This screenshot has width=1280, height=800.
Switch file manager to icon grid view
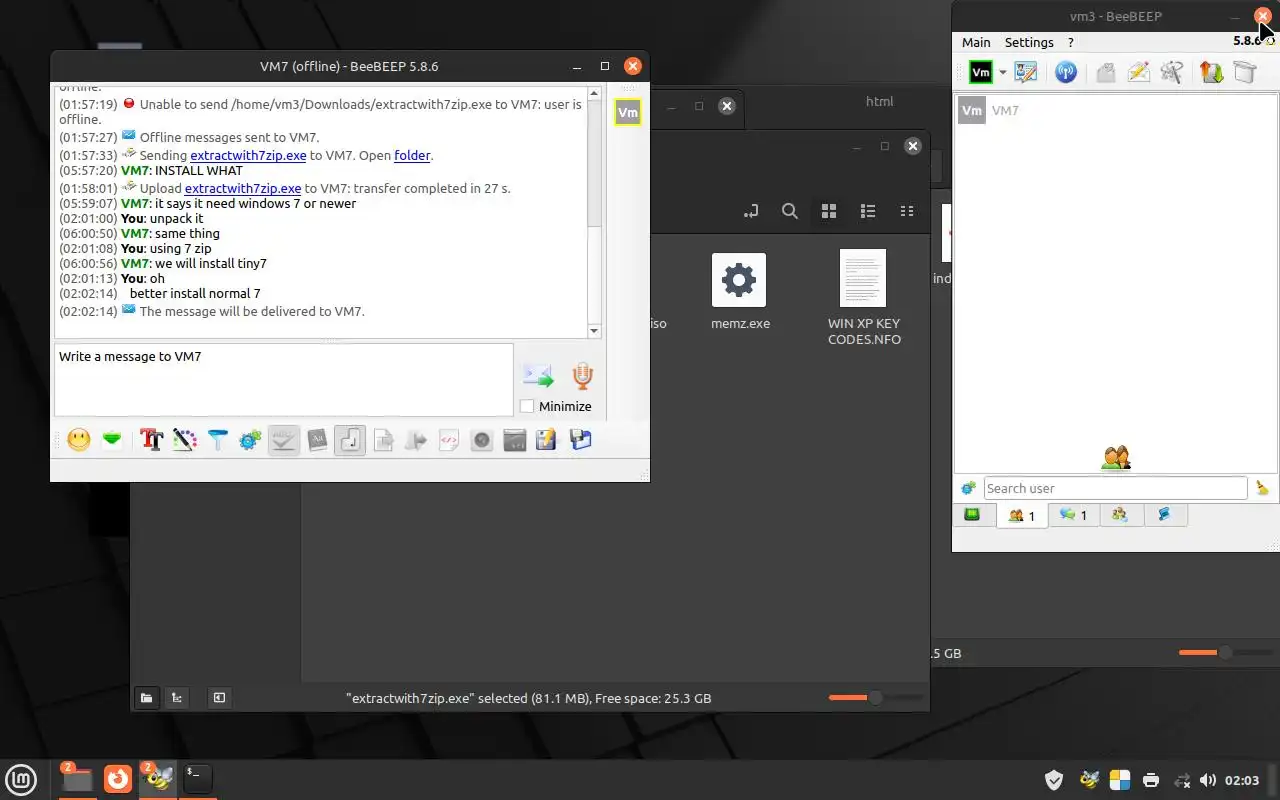tap(829, 211)
